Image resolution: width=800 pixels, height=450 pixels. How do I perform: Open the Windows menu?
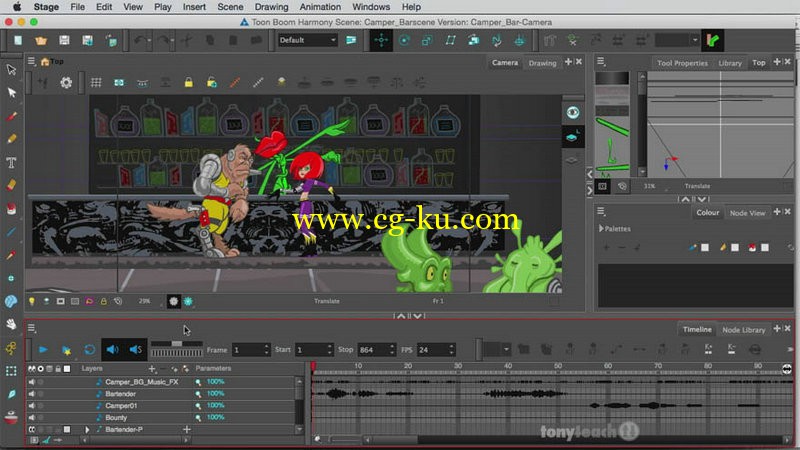coord(371,7)
